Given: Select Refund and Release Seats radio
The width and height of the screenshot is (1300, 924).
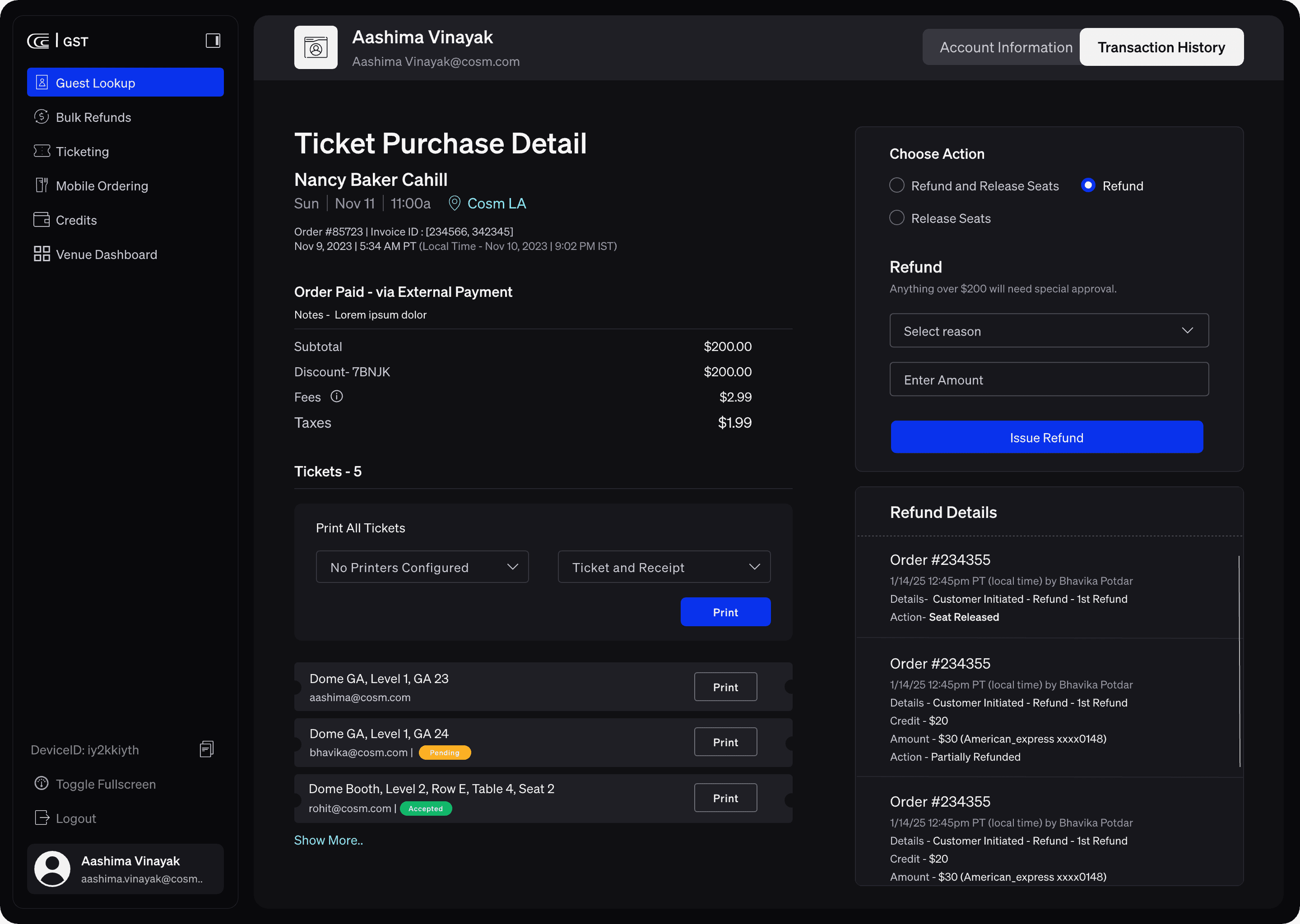Looking at the screenshot, I should tap(896, 185).
